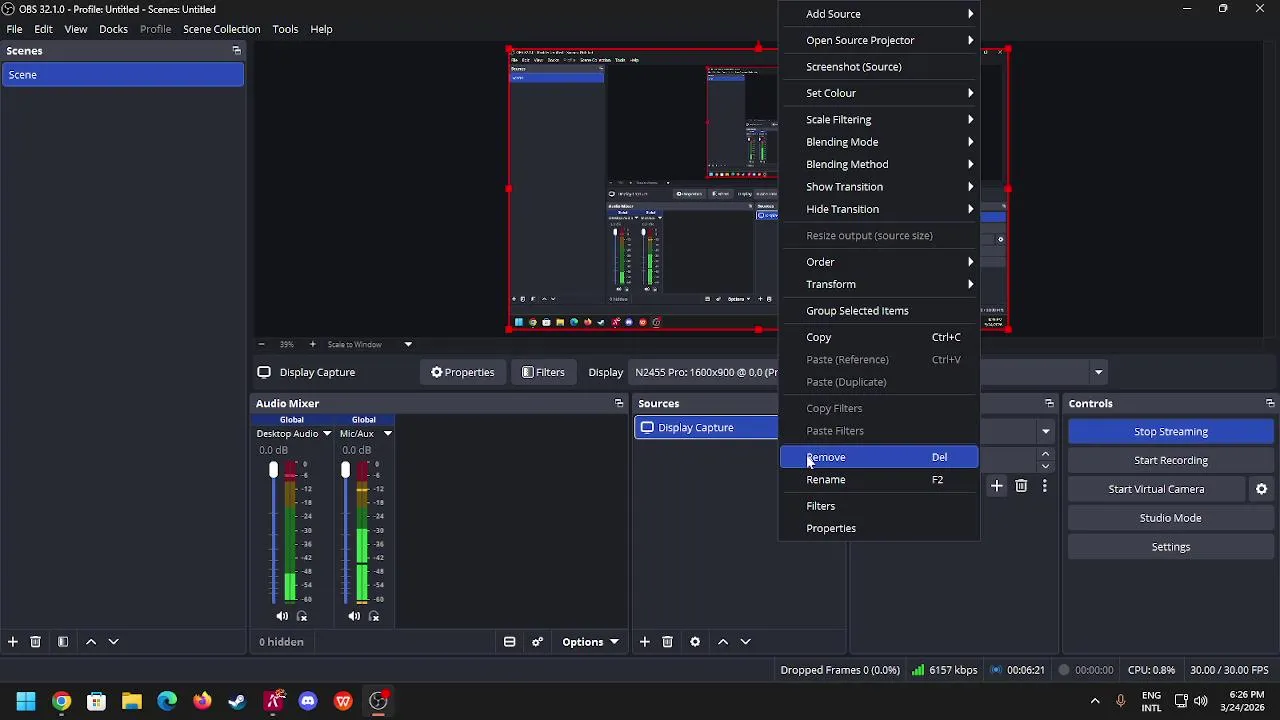Zoom out preview with minus icon

[261, 344]
